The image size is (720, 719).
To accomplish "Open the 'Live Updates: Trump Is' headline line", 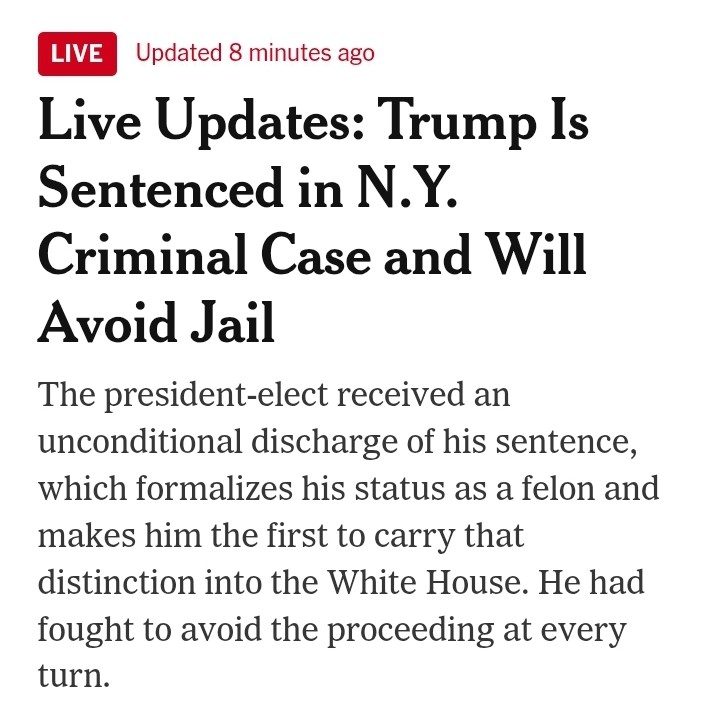I will pyautogui.click(x=314, y=124).
